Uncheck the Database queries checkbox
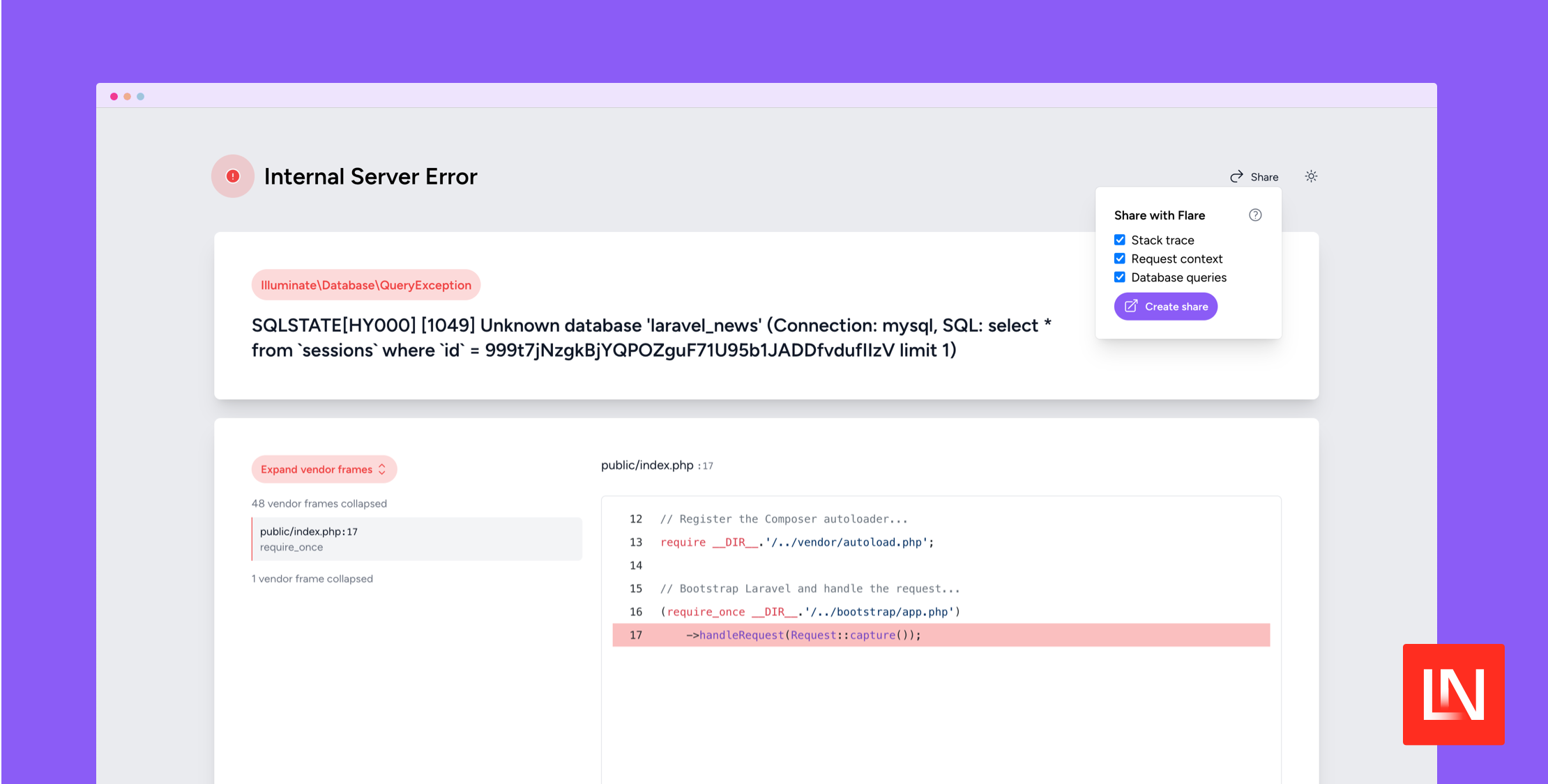 [x=1120, y=277]
